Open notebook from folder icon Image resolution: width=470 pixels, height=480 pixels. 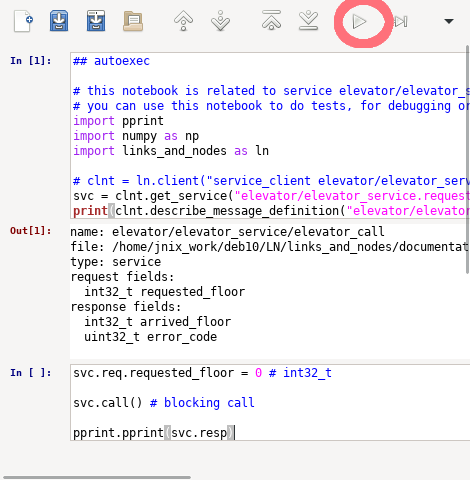[x=133, y=22]
